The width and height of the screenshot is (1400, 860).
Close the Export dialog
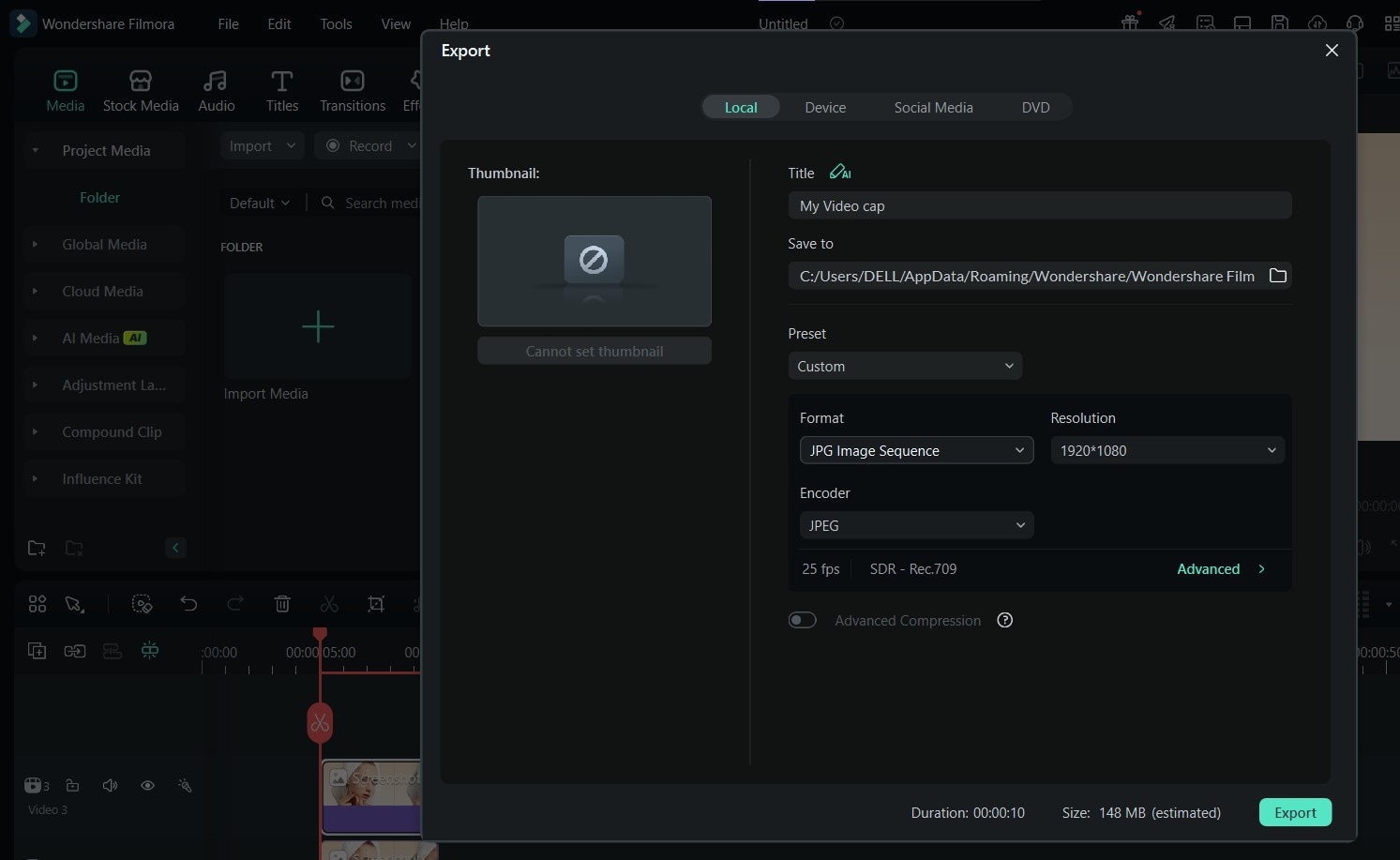[x=1332, y=50]
